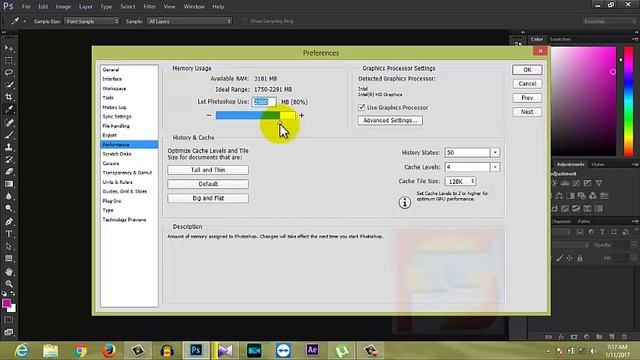Select the Lasso tool
Image resolution: width=640 pixels, height=360 pixels.
(9, 73)
